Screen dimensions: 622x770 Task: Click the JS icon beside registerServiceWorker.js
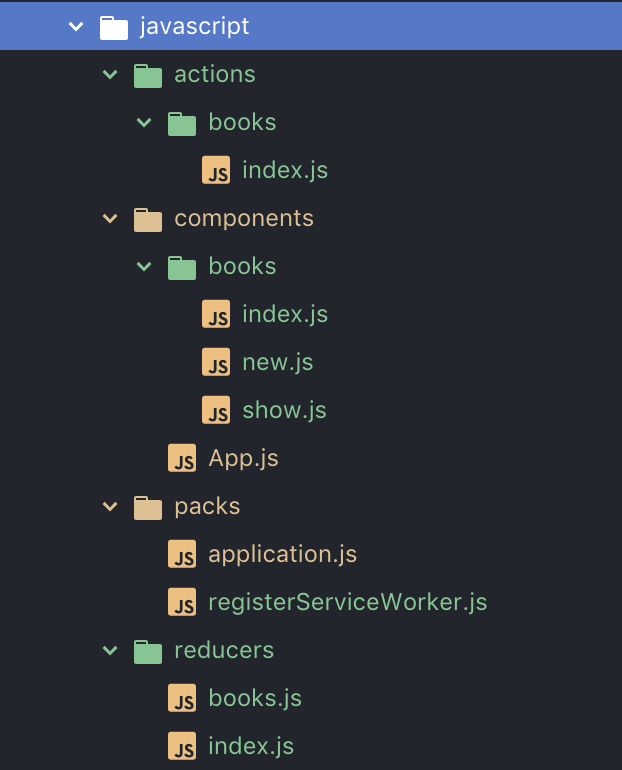tap(182, 603)
